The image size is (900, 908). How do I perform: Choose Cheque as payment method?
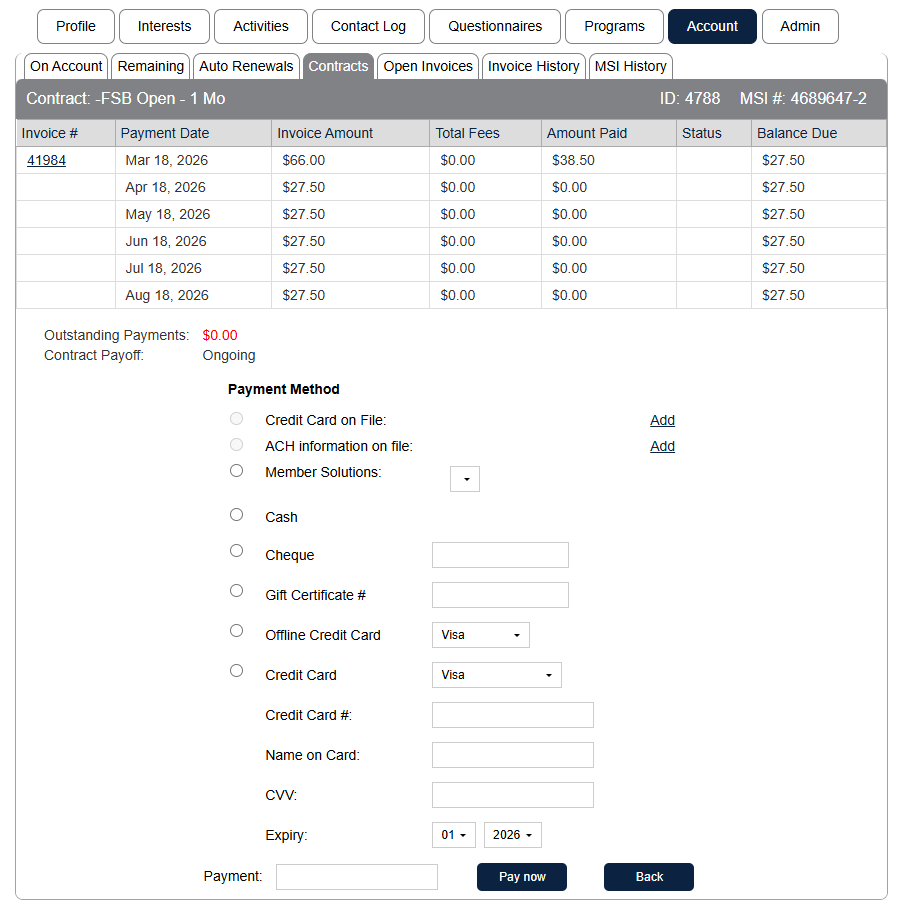point(236,551)
